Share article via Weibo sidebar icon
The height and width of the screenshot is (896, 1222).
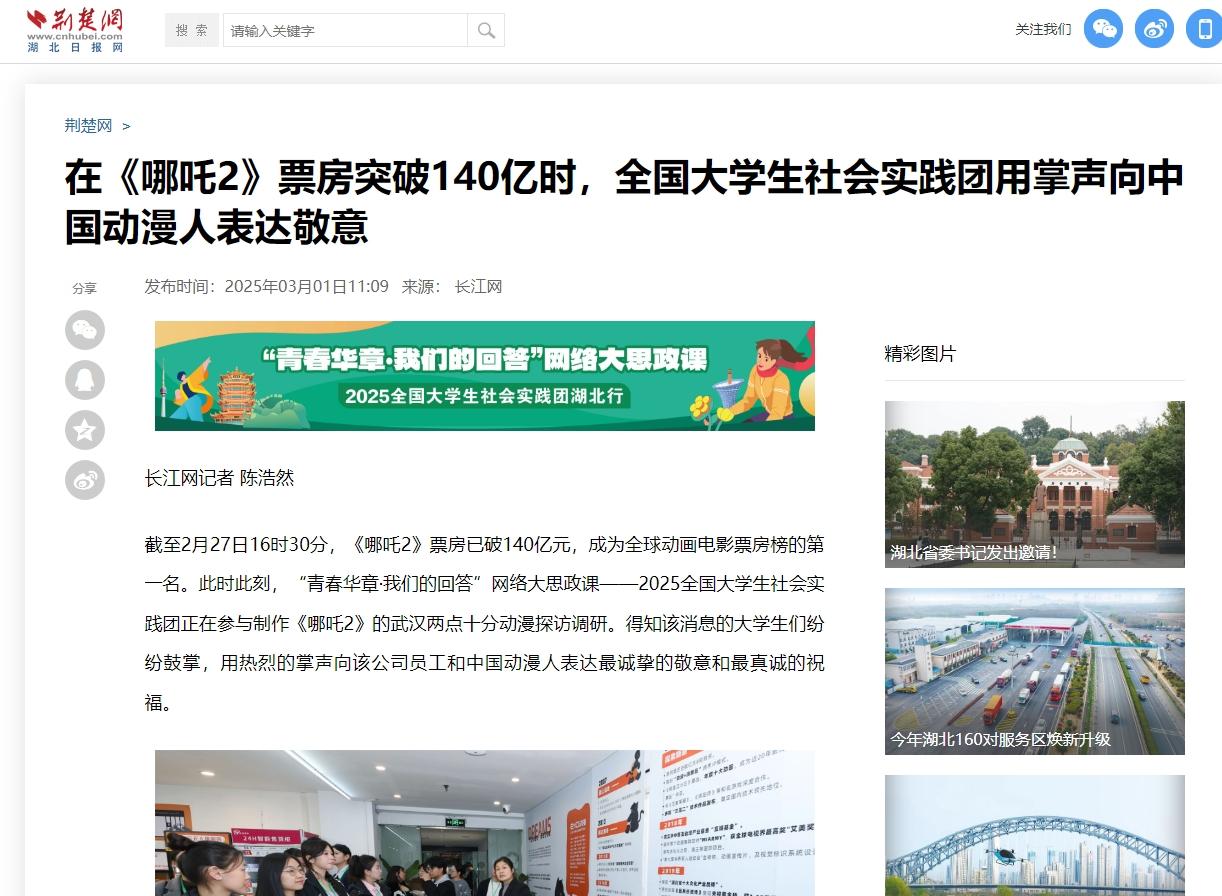pos(85,480)
